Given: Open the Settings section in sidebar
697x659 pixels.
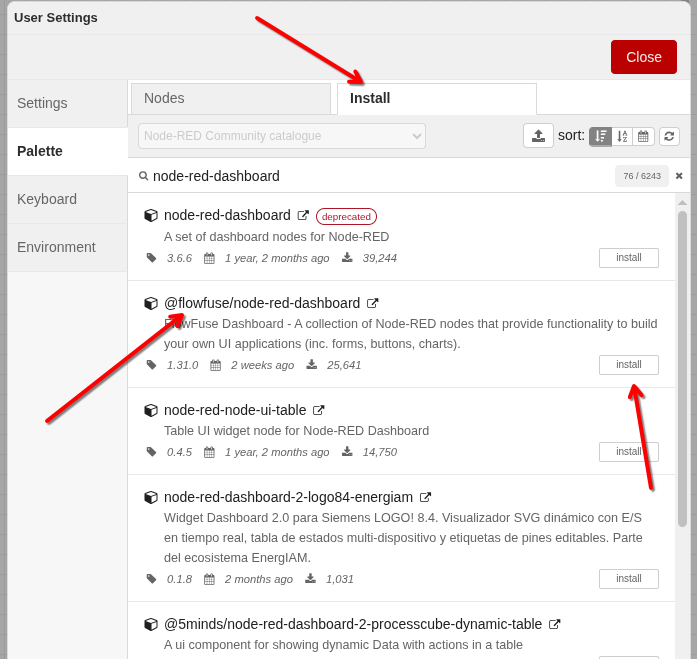Looking at the screenshot, I should tap(67, 104).
